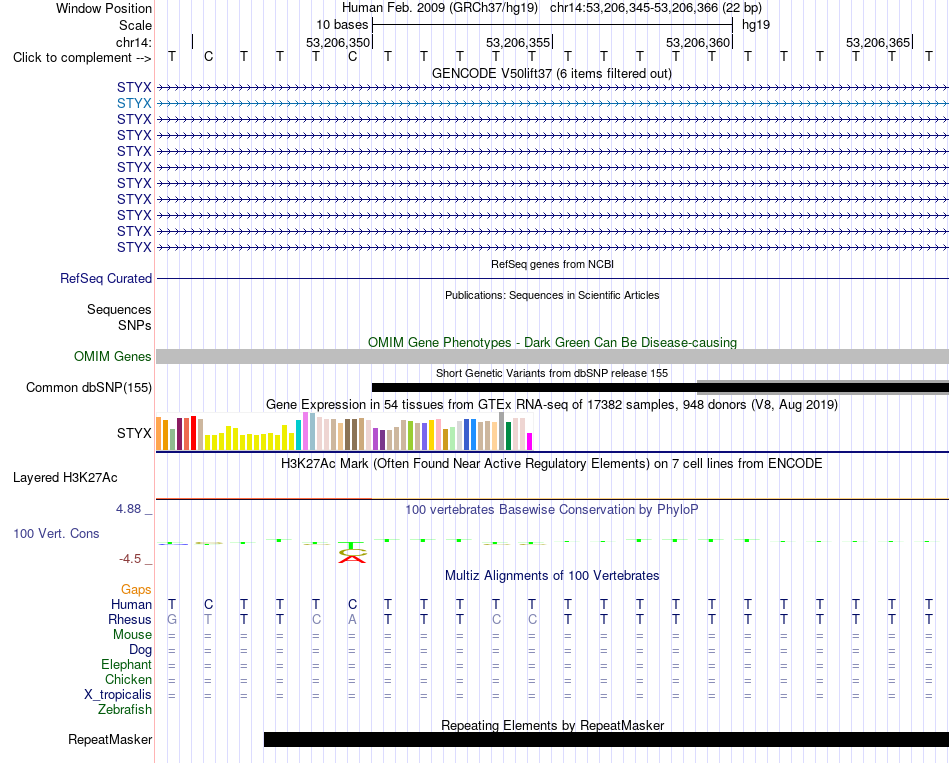This screenshot has height=763, width=950.
Task: Click the A base in Rhesus row
Action: point(352,619)
